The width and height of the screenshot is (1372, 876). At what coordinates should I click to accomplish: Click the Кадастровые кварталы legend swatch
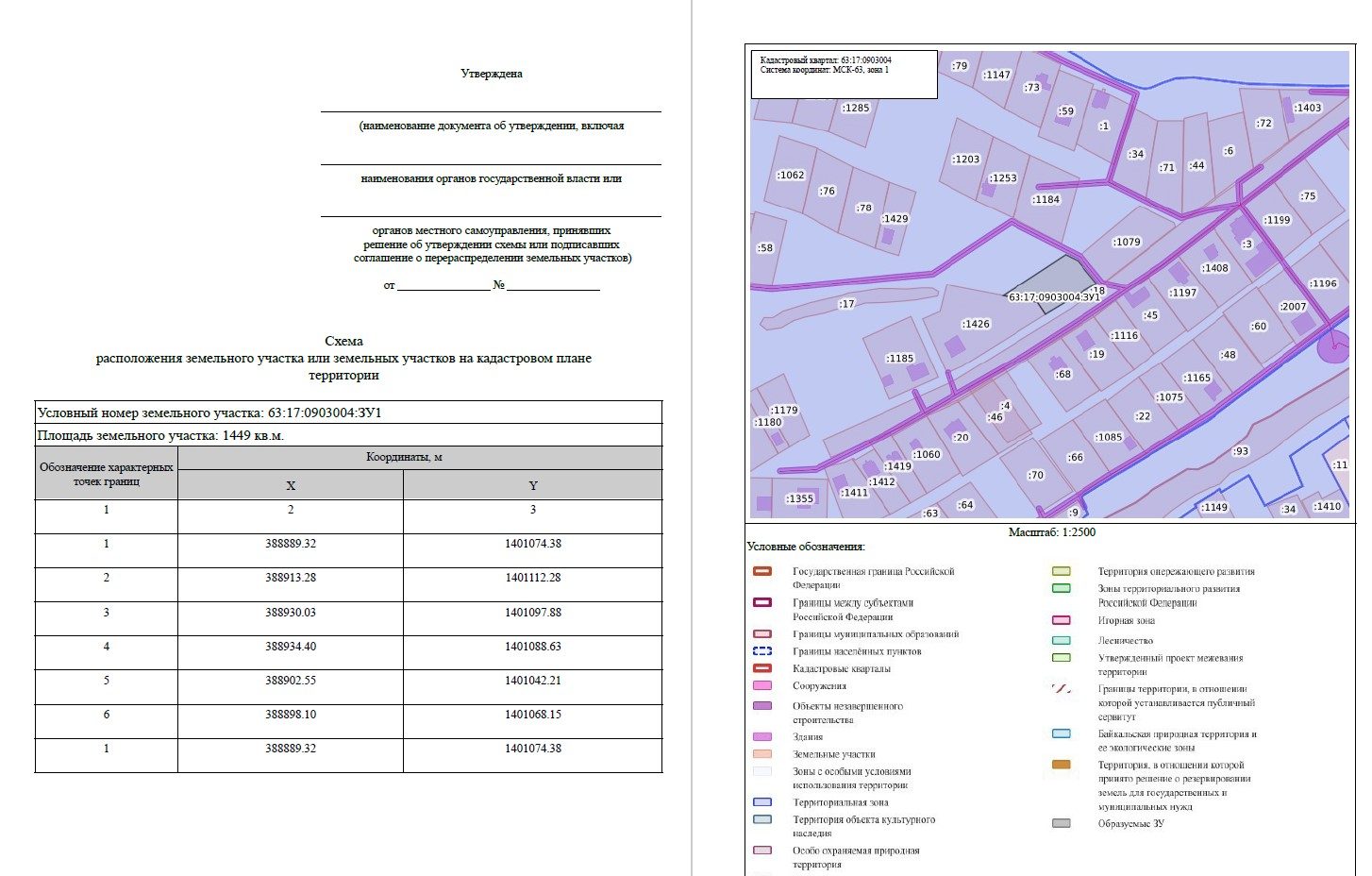tap(762, 668)
